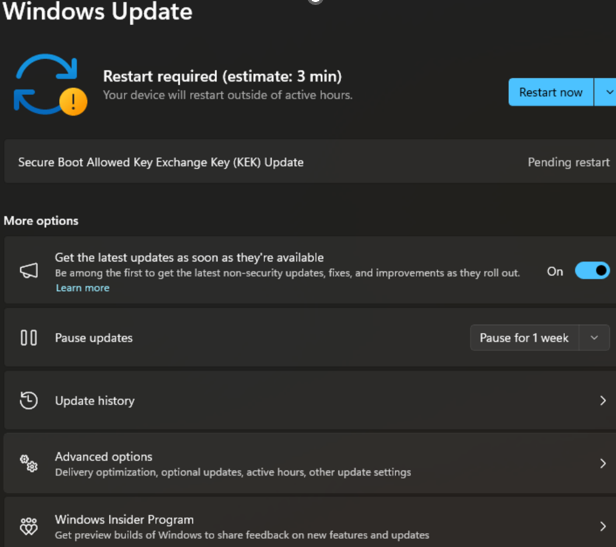Click the Secure Boot KEK Update entry

pos(310,162)
